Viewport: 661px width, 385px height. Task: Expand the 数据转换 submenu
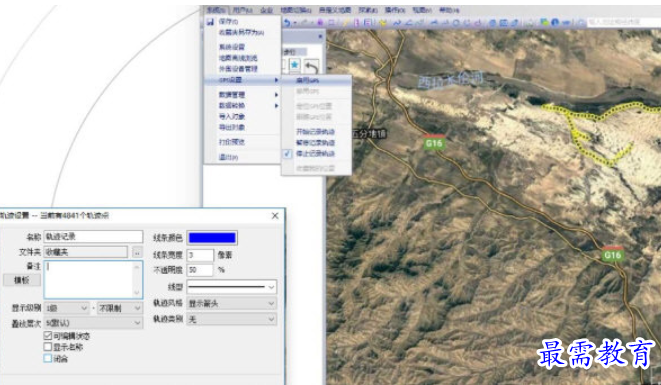242,105
